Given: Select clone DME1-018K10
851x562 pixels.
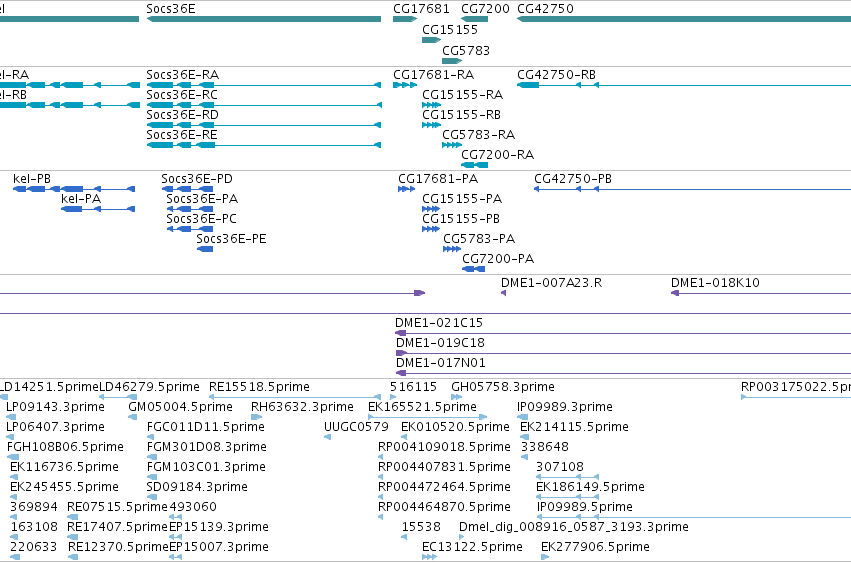Looking at the screenshot, I should (715, 283).
